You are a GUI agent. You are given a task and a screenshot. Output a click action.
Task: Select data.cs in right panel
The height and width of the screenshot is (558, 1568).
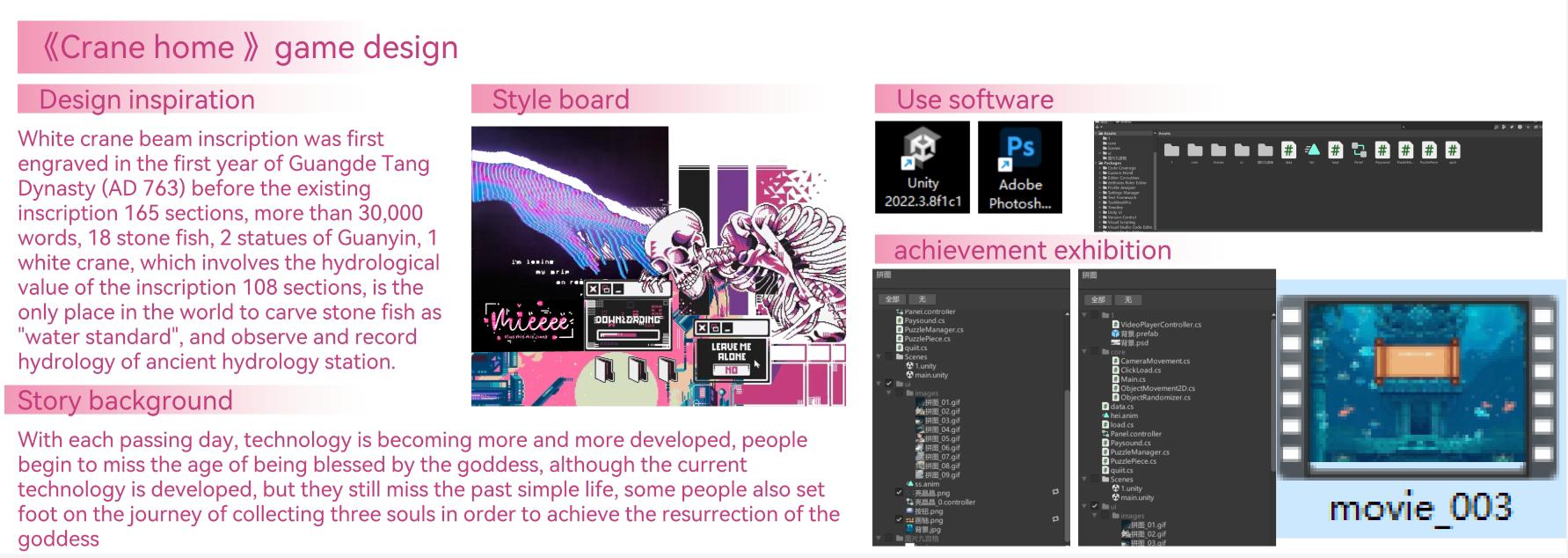point(1118,407)
